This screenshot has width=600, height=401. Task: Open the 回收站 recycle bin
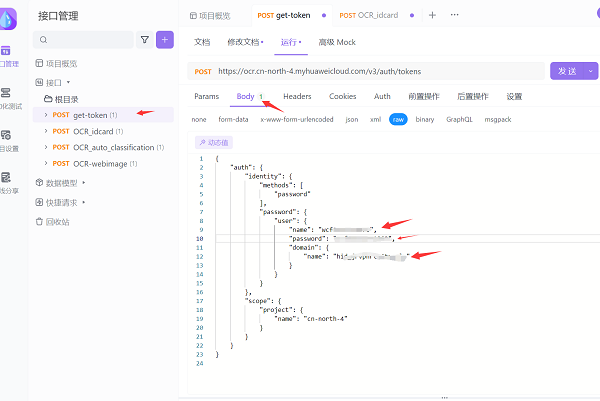point(58,221)
